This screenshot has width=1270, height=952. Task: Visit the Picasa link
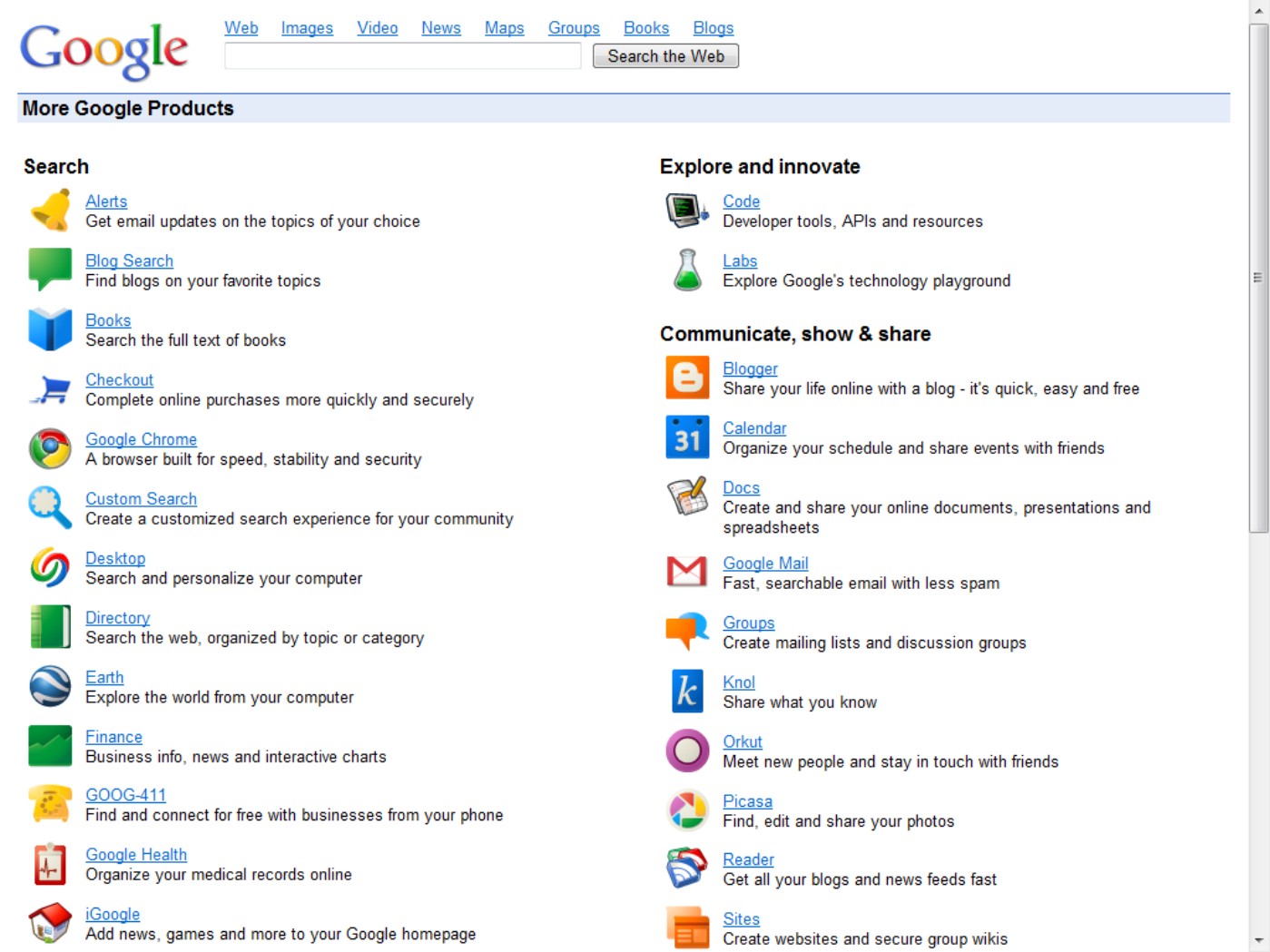[x=748, y=801]
